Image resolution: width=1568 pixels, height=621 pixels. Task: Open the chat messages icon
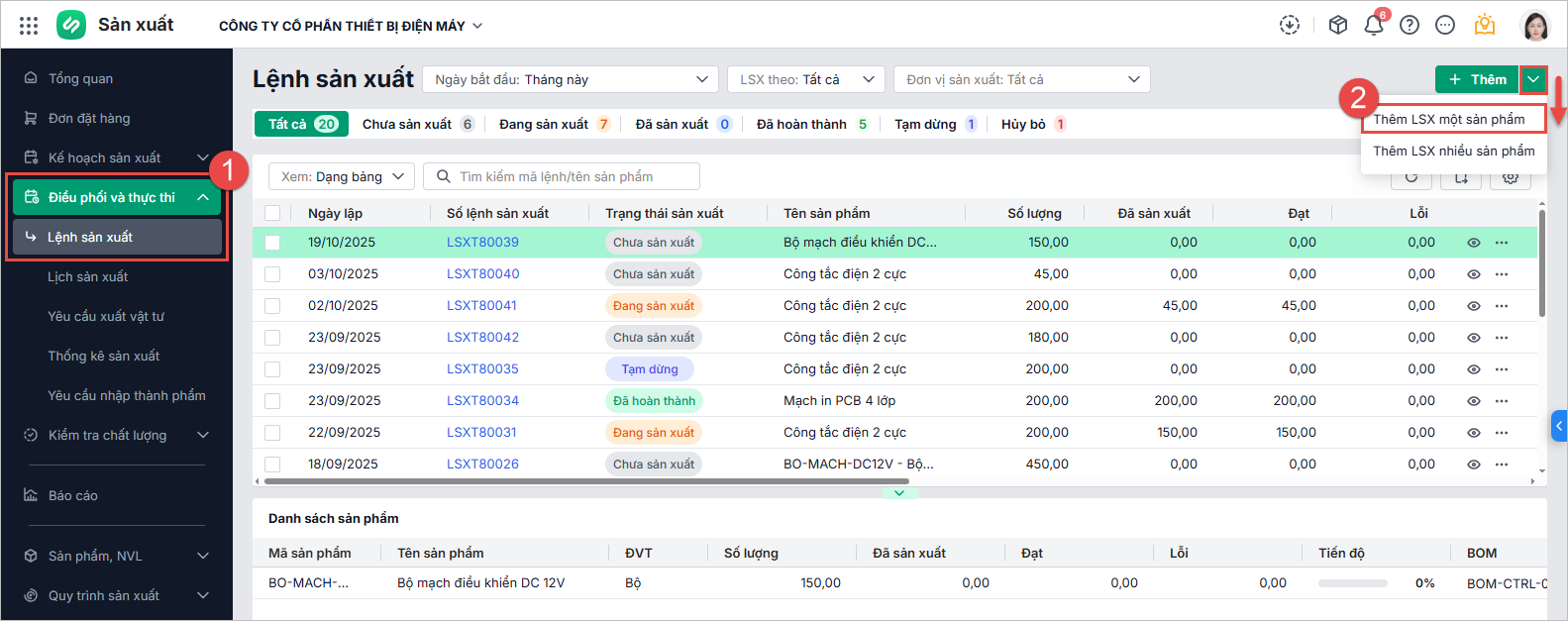(1444, 26)
